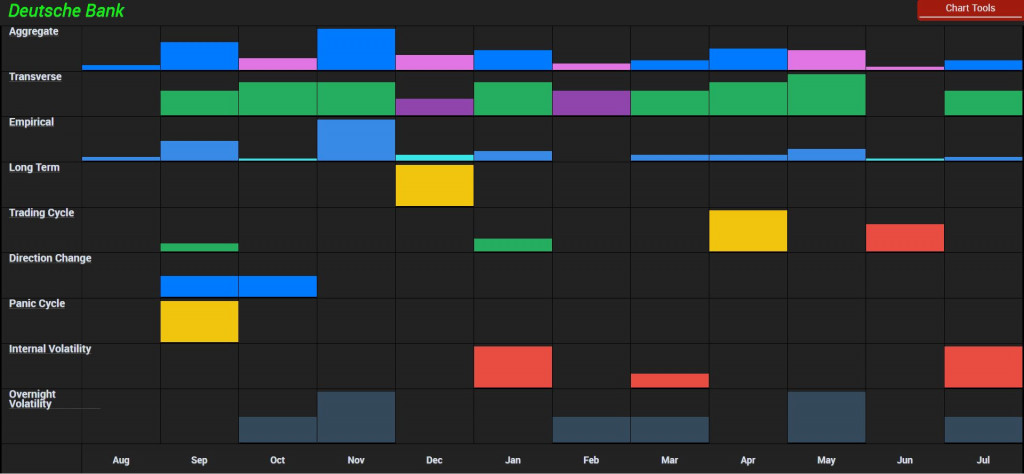Click the tall Empirical bar in November
Screen dimensions: 1024x474
coord(356,140)
